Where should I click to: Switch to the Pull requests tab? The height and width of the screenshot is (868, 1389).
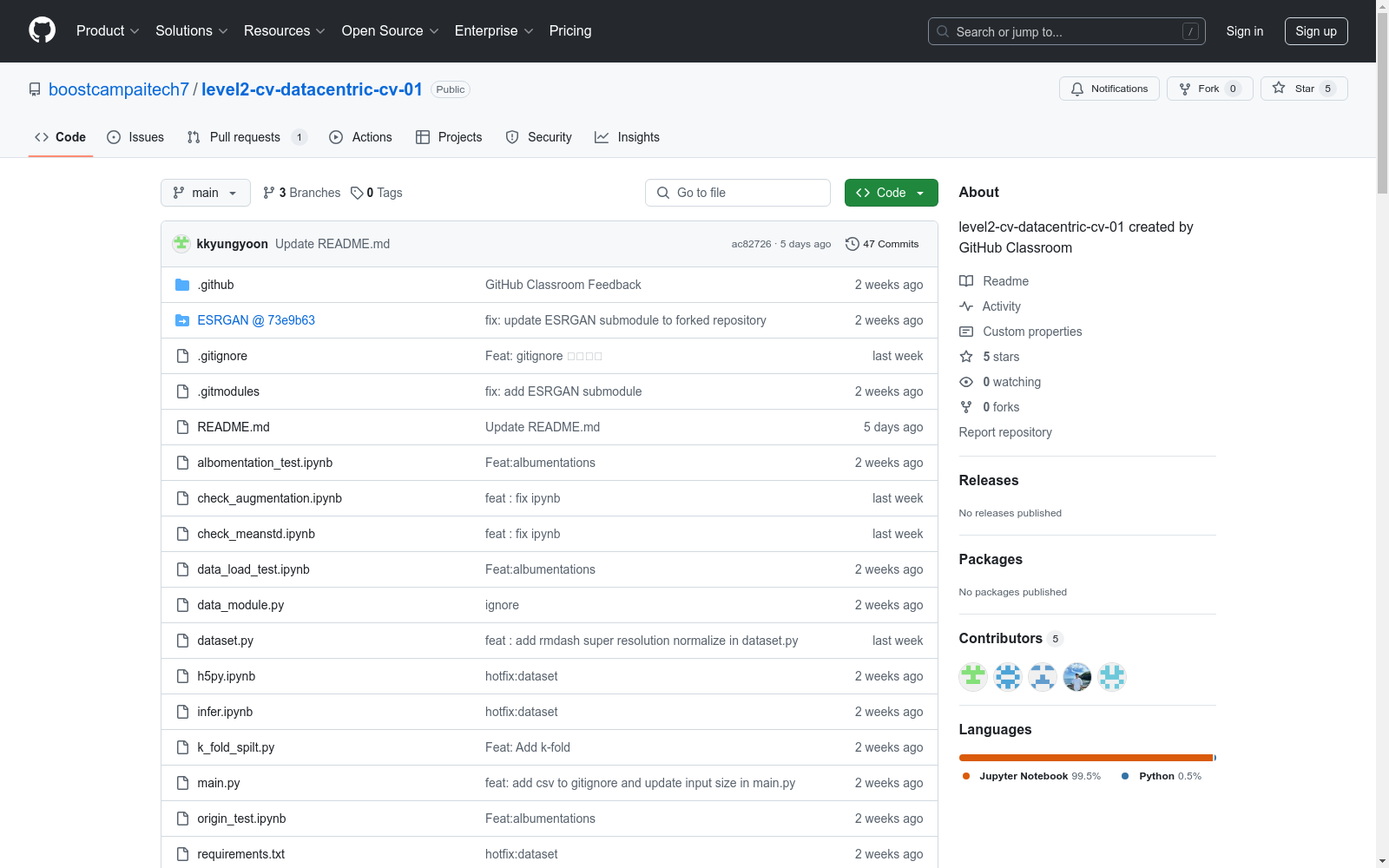pyautogui.click(x=246, y=137)
